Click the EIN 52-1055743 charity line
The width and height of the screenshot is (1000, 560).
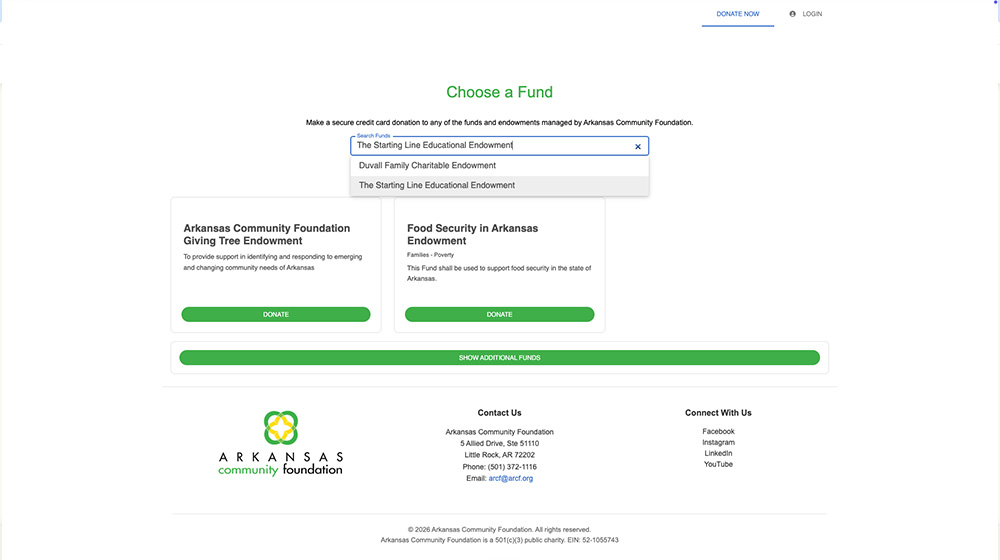tap(499, 540)
